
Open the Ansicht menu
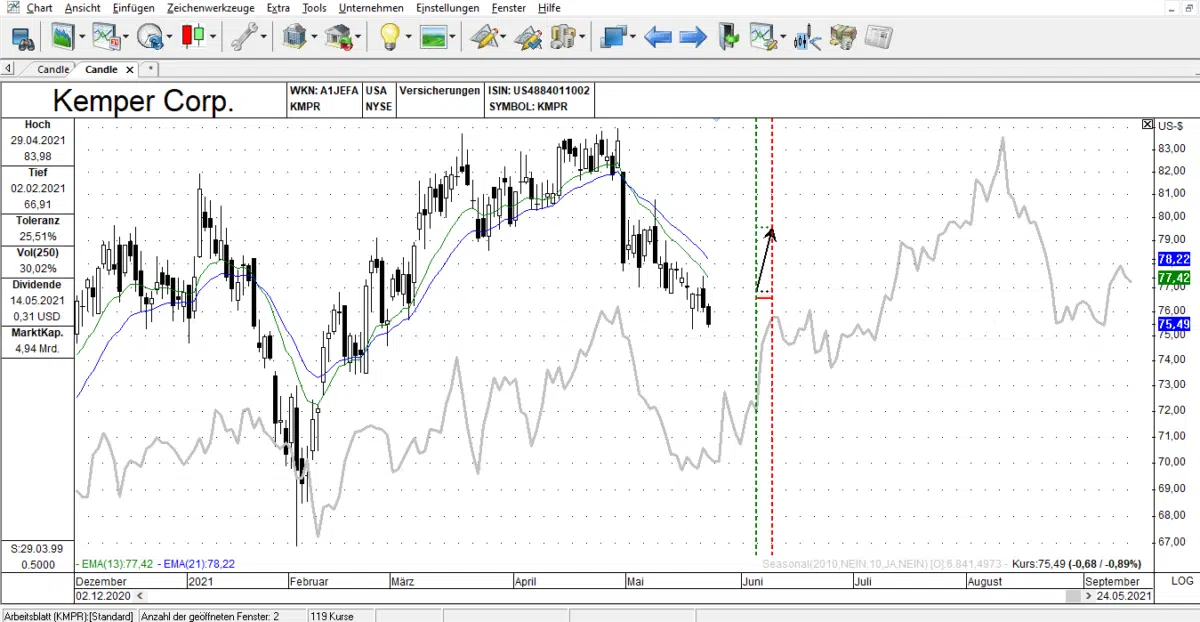coord(82,8)
